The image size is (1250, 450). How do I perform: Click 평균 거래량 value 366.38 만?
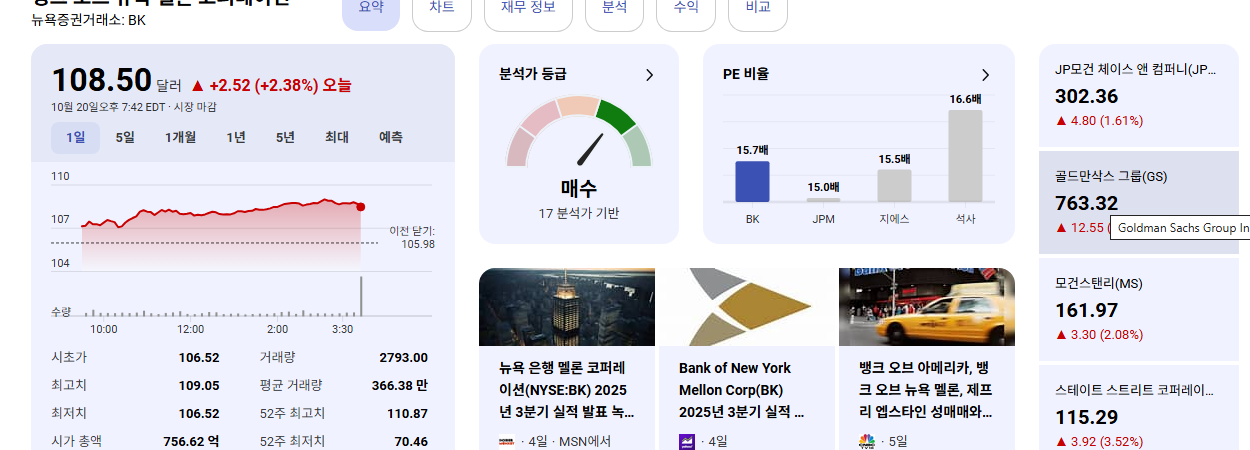tap(399, 385)
